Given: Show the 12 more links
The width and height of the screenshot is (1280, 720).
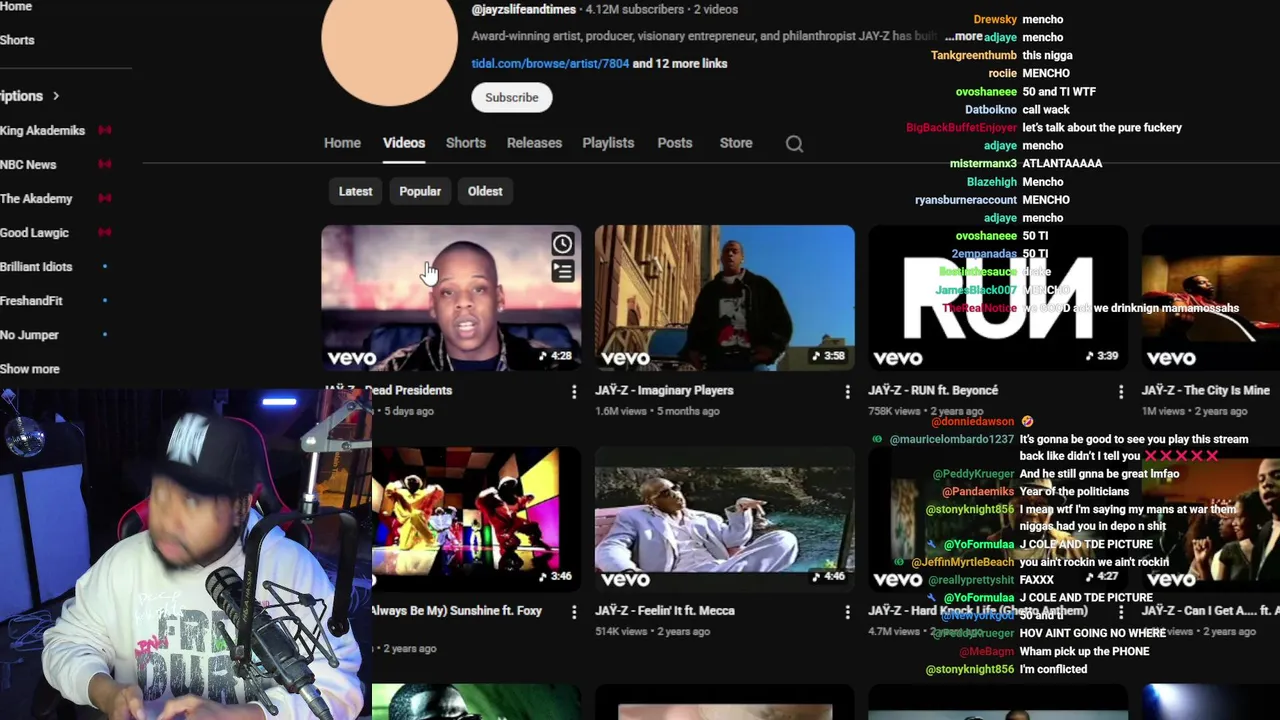Looking at the screenshot, I should point(680,63).
